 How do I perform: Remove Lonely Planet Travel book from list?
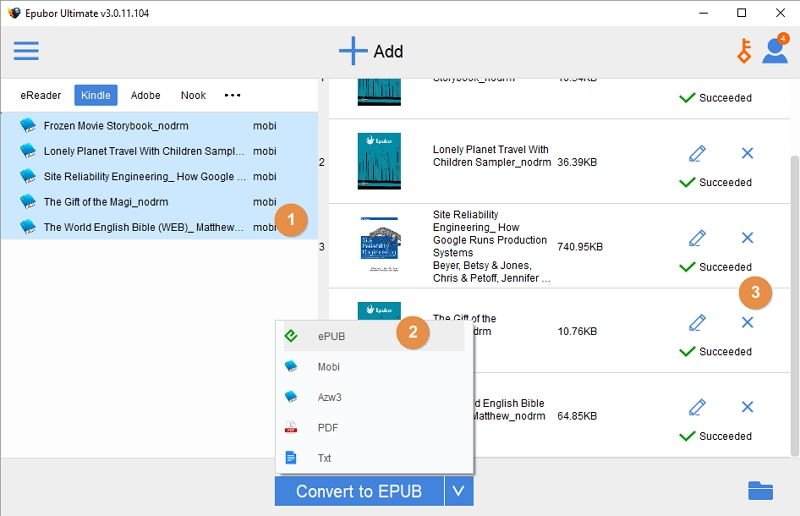coord(747,153)
